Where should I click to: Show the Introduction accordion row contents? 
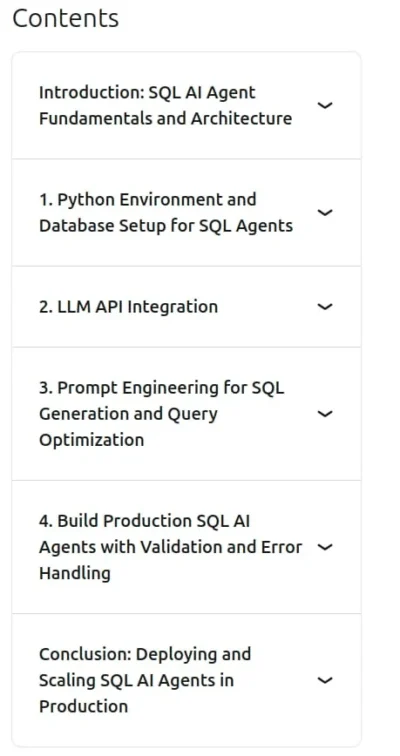tap(187, 105)
